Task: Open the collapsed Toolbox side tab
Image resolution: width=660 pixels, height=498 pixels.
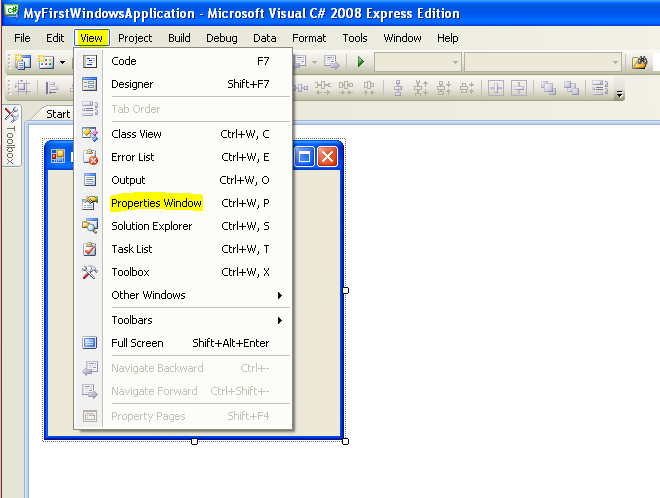Action: click(x=11, y=136)
